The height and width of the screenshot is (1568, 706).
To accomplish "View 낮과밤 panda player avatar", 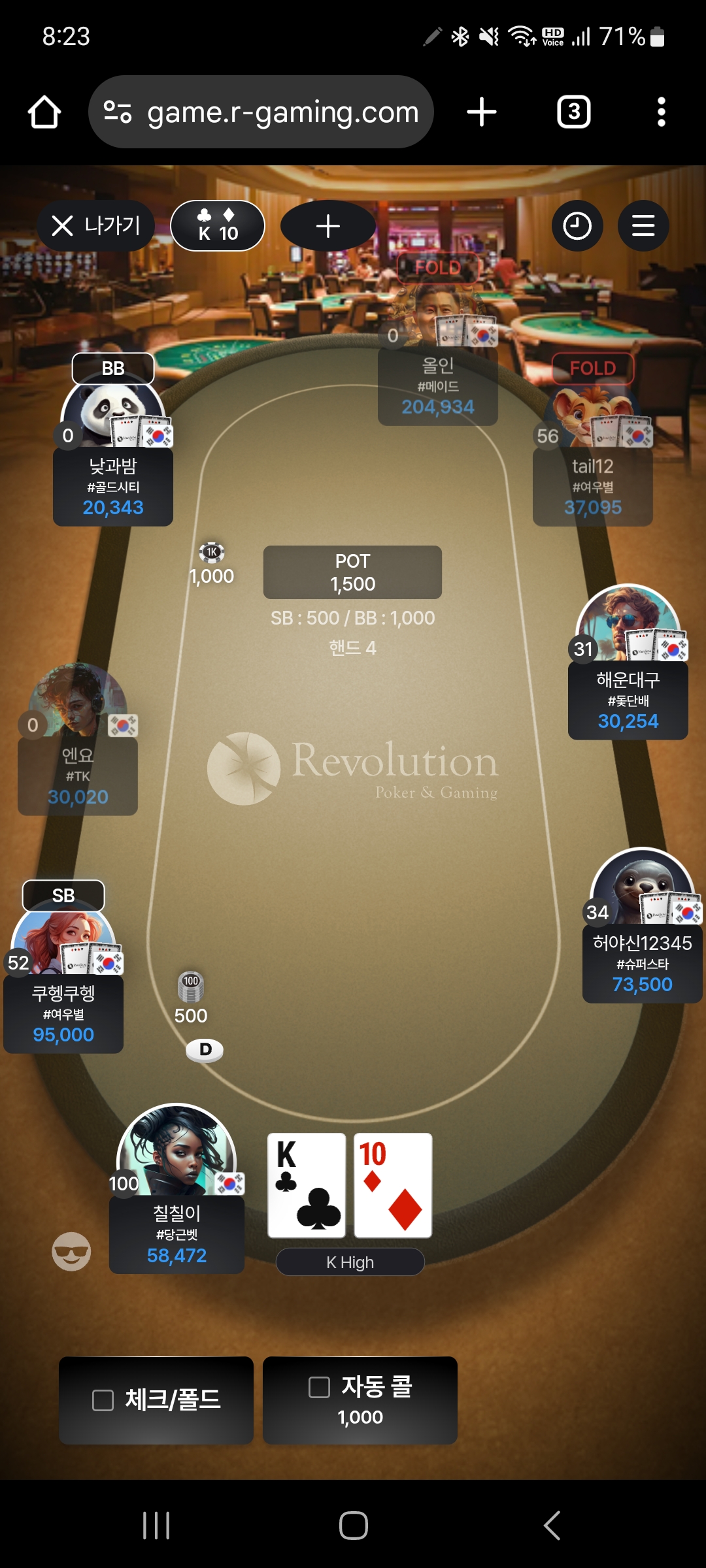I will click(112, 412).
